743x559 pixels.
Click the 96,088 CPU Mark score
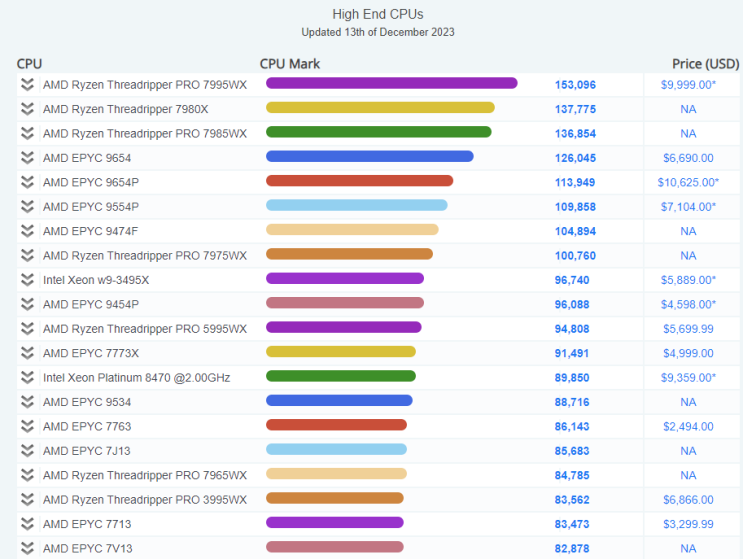click(572, 305)
